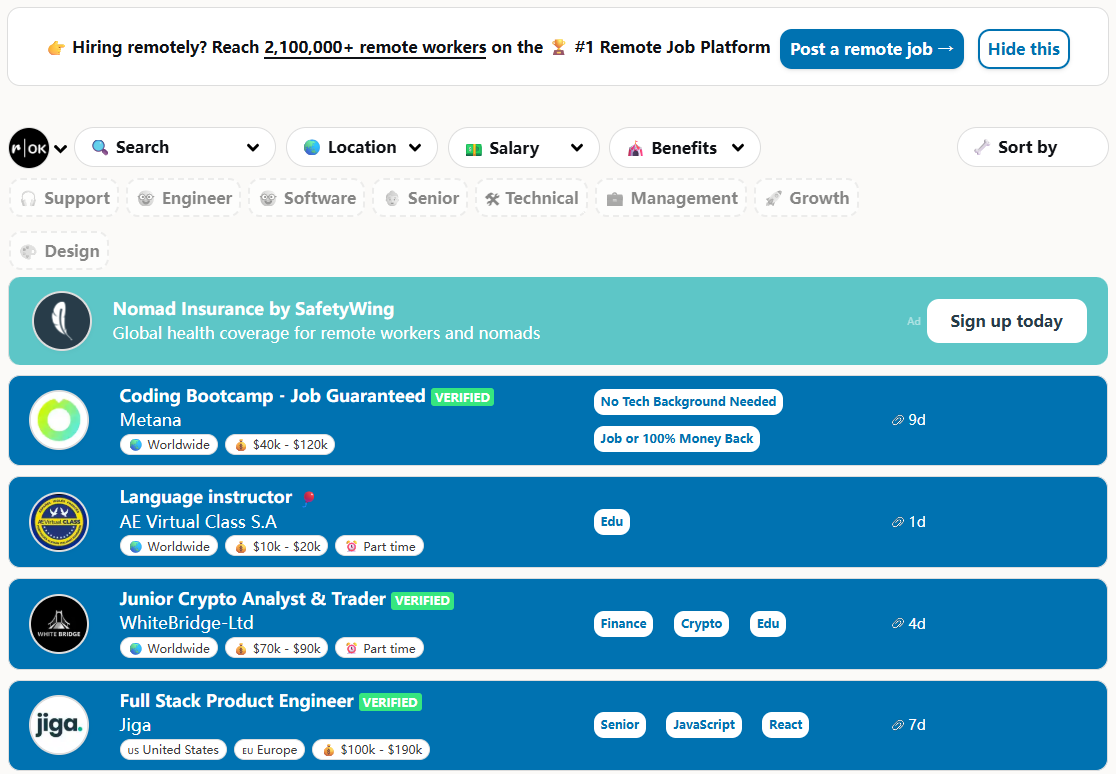Click the WhiteBridge company logo
The width and height of the screenshot is (1116, 774).
tap(59, 624)
